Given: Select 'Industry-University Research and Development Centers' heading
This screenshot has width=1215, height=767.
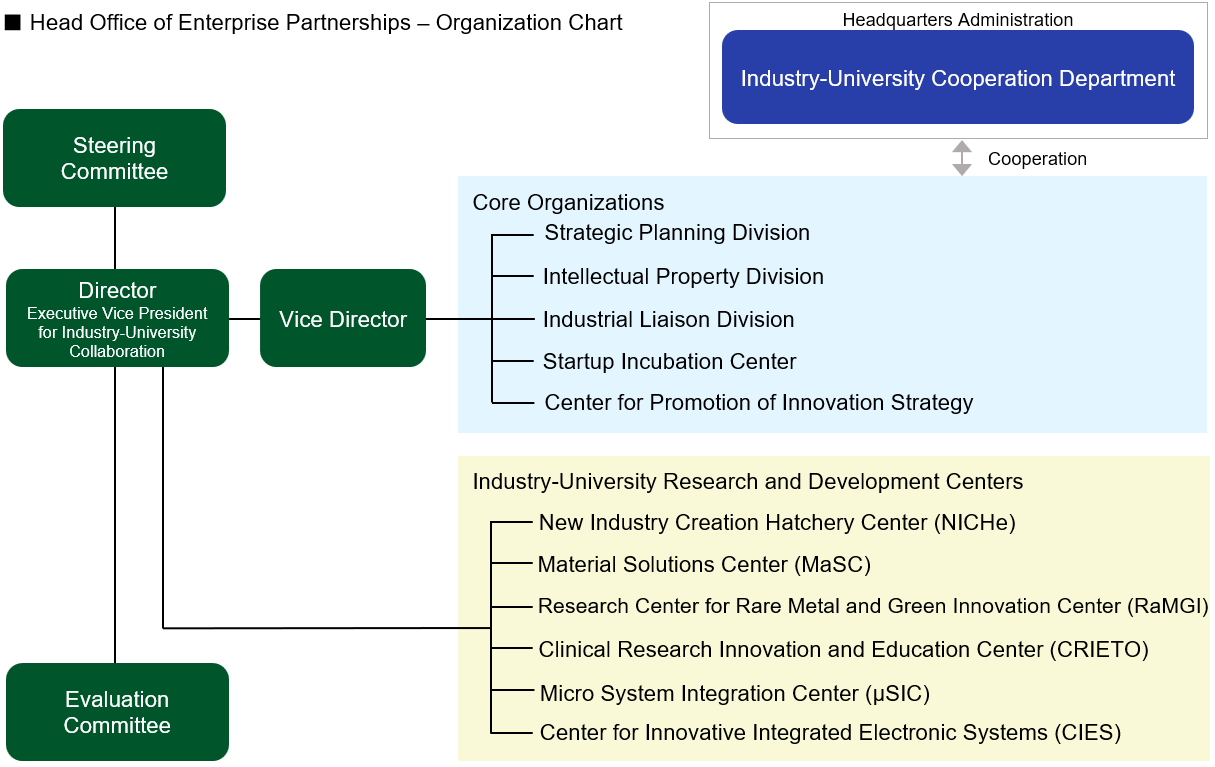Looking at the screenshot, I should [748, 482].
